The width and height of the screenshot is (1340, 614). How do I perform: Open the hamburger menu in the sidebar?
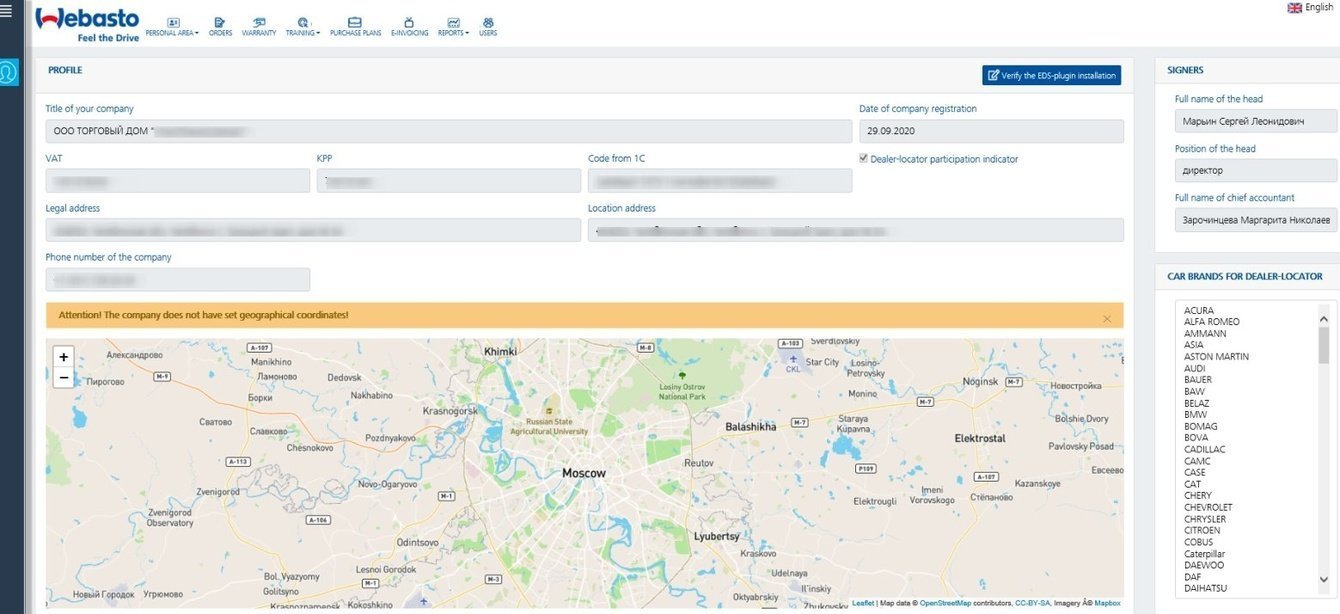(6, 12)
